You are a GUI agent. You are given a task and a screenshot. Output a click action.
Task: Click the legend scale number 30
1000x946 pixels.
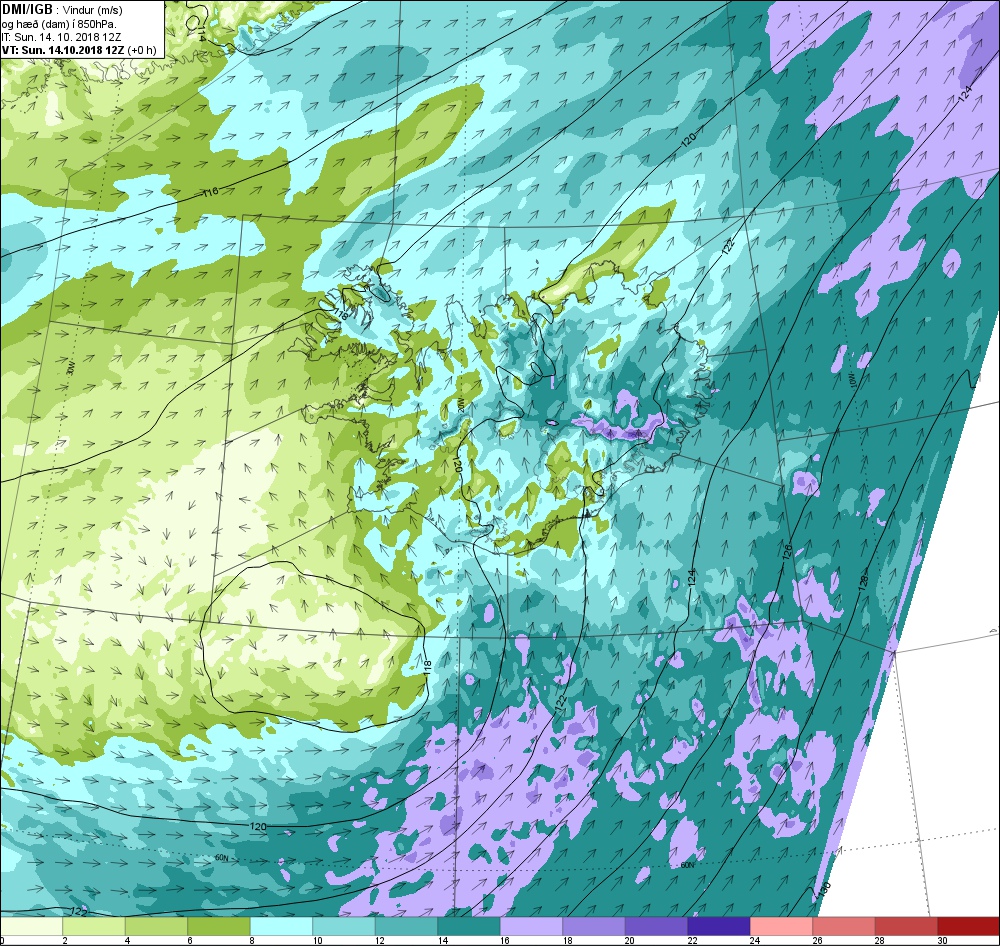click(x=943, y=940)
